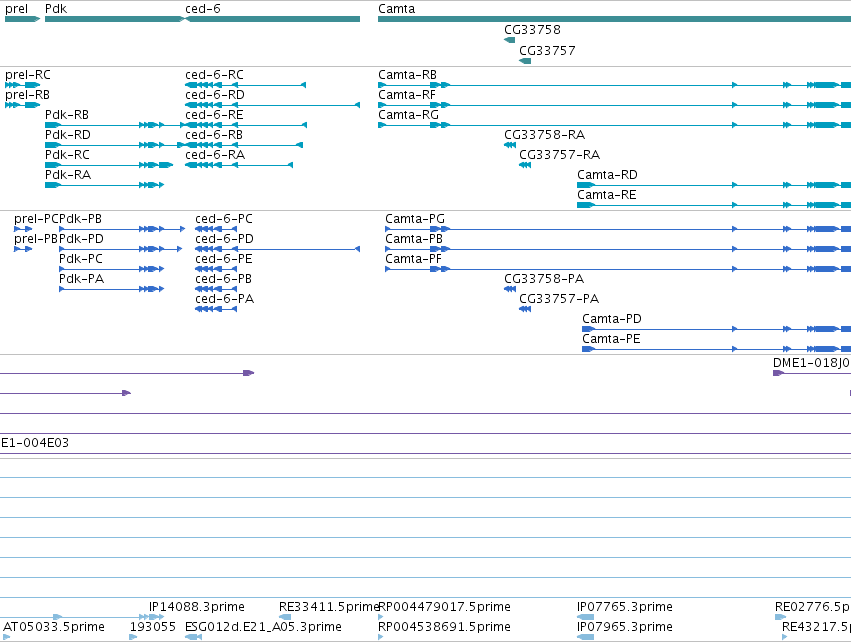Select the Camta-PD protein label
This screenshot has height=642, width=851.
(612, 320)
